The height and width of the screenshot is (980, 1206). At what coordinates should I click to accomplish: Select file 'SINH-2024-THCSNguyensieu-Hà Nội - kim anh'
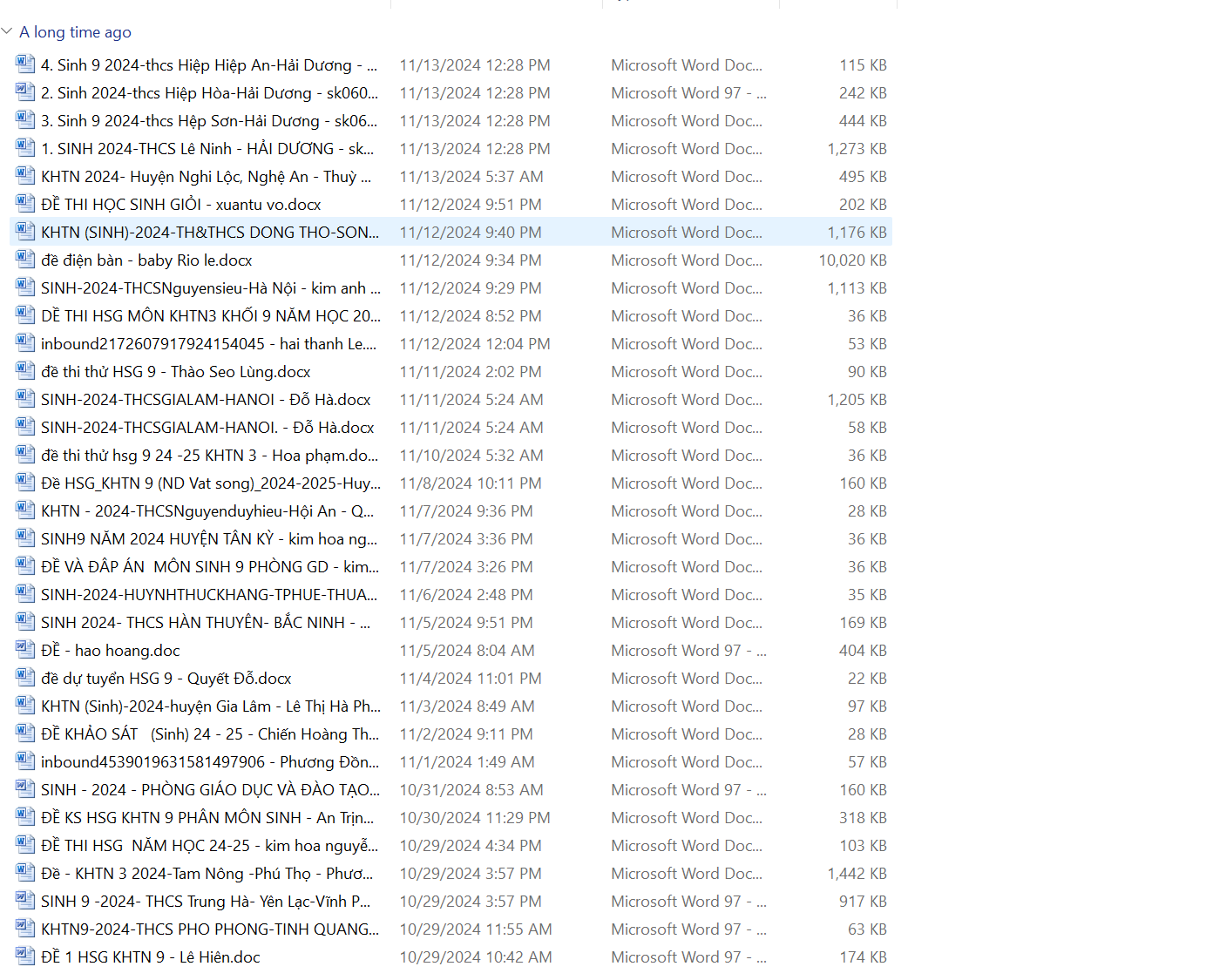210,288
